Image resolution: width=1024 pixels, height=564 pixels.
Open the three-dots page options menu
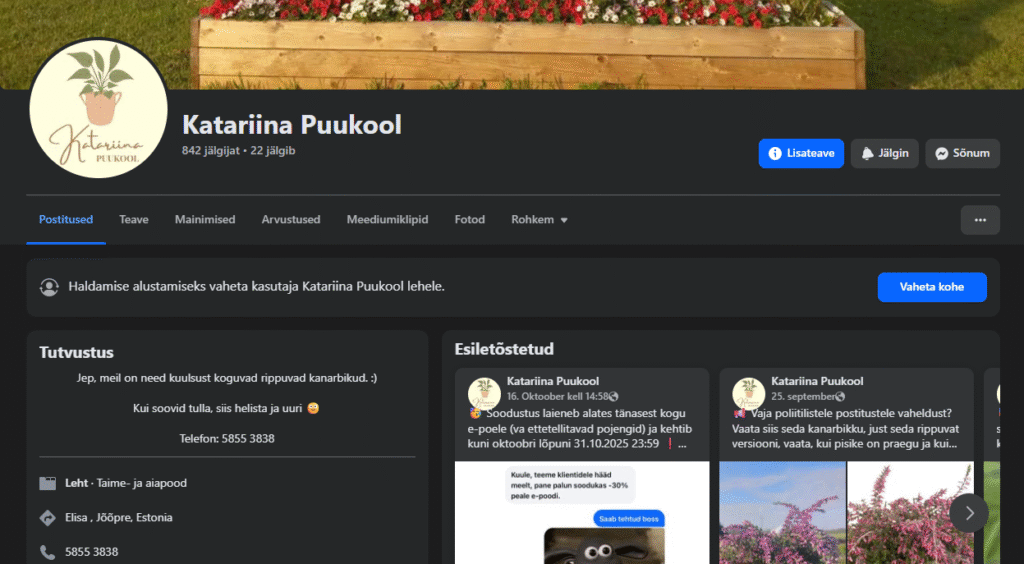[x=980, y=220]
